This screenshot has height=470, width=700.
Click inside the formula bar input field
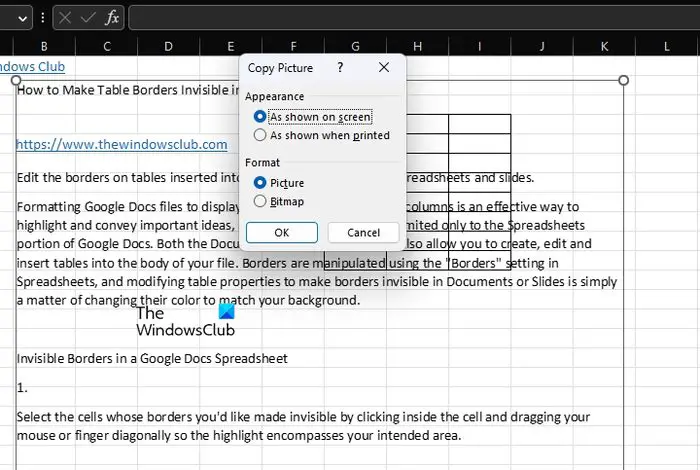pos(414,18)
